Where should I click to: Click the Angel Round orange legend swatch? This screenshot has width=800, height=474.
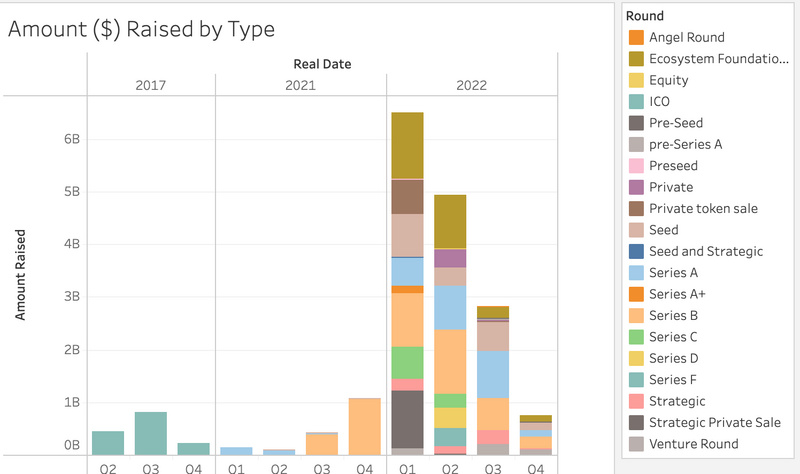[x=636, y=38]
